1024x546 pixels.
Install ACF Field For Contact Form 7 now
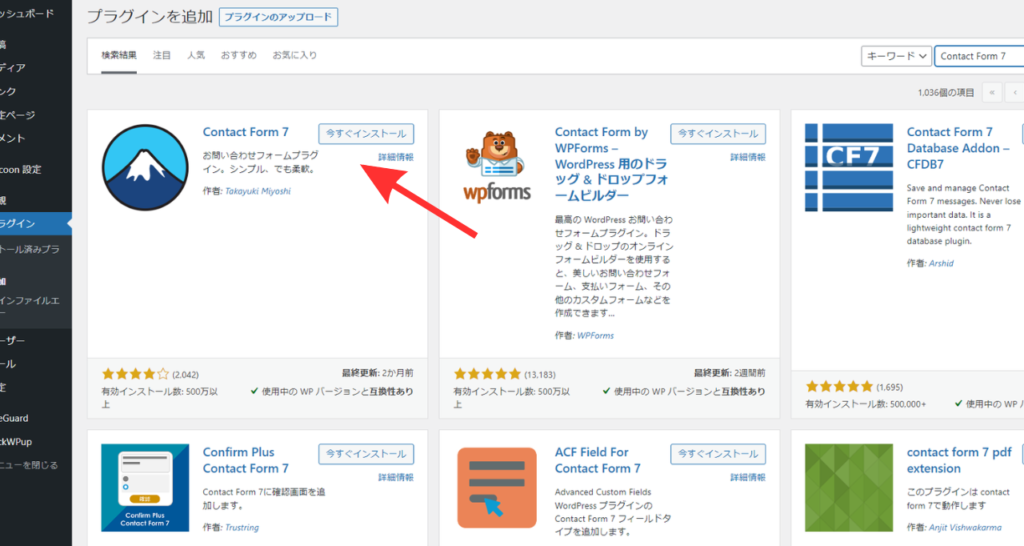[x=718, y=454]
